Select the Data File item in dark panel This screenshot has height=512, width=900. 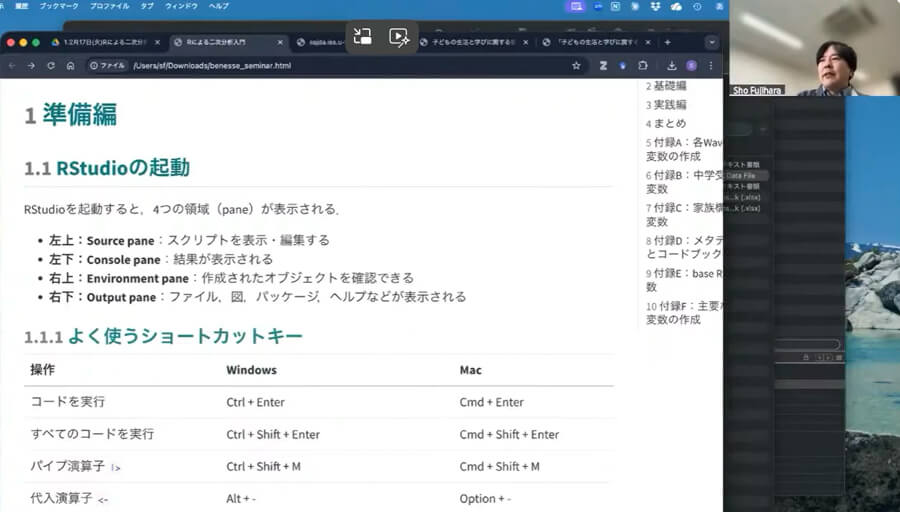741,175
